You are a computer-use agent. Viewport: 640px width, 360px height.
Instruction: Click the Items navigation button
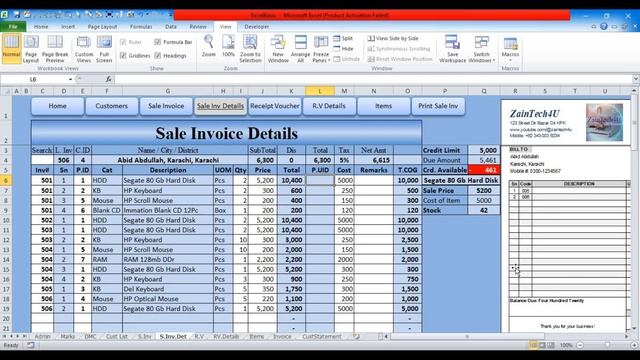point(383,106)
